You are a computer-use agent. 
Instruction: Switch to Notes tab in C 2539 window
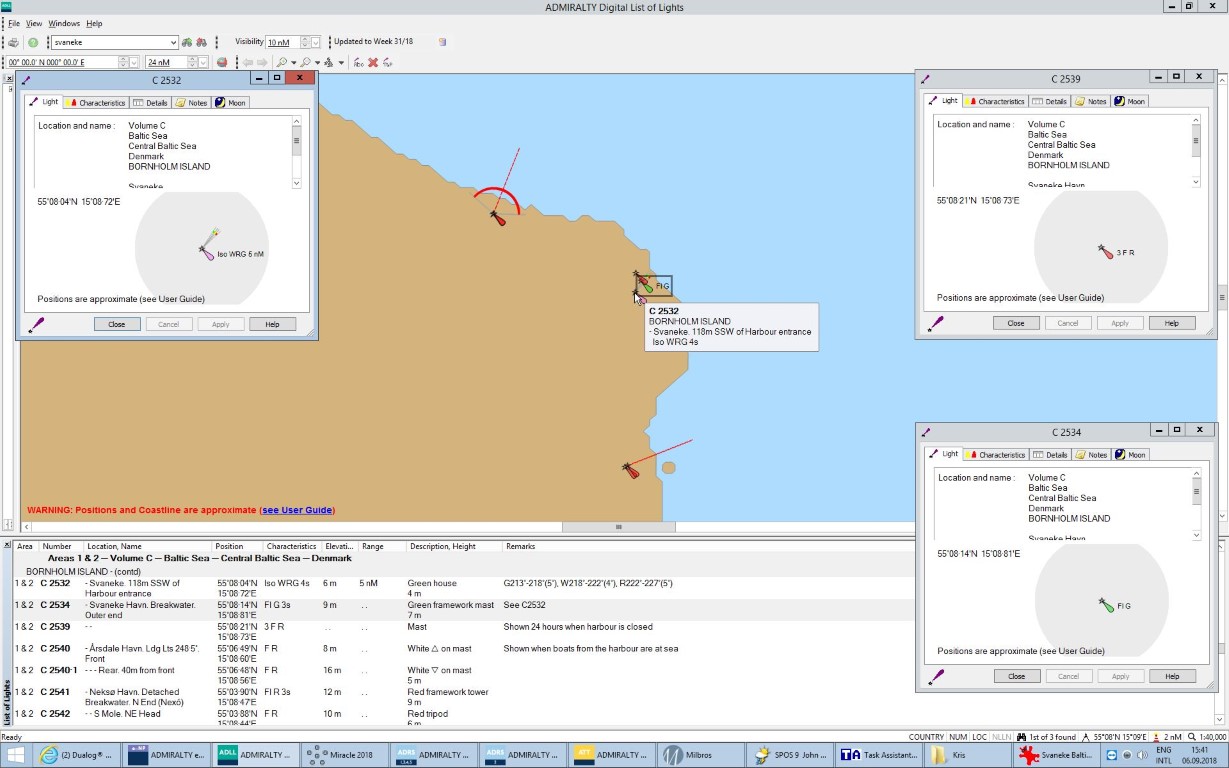(1091, 101)
